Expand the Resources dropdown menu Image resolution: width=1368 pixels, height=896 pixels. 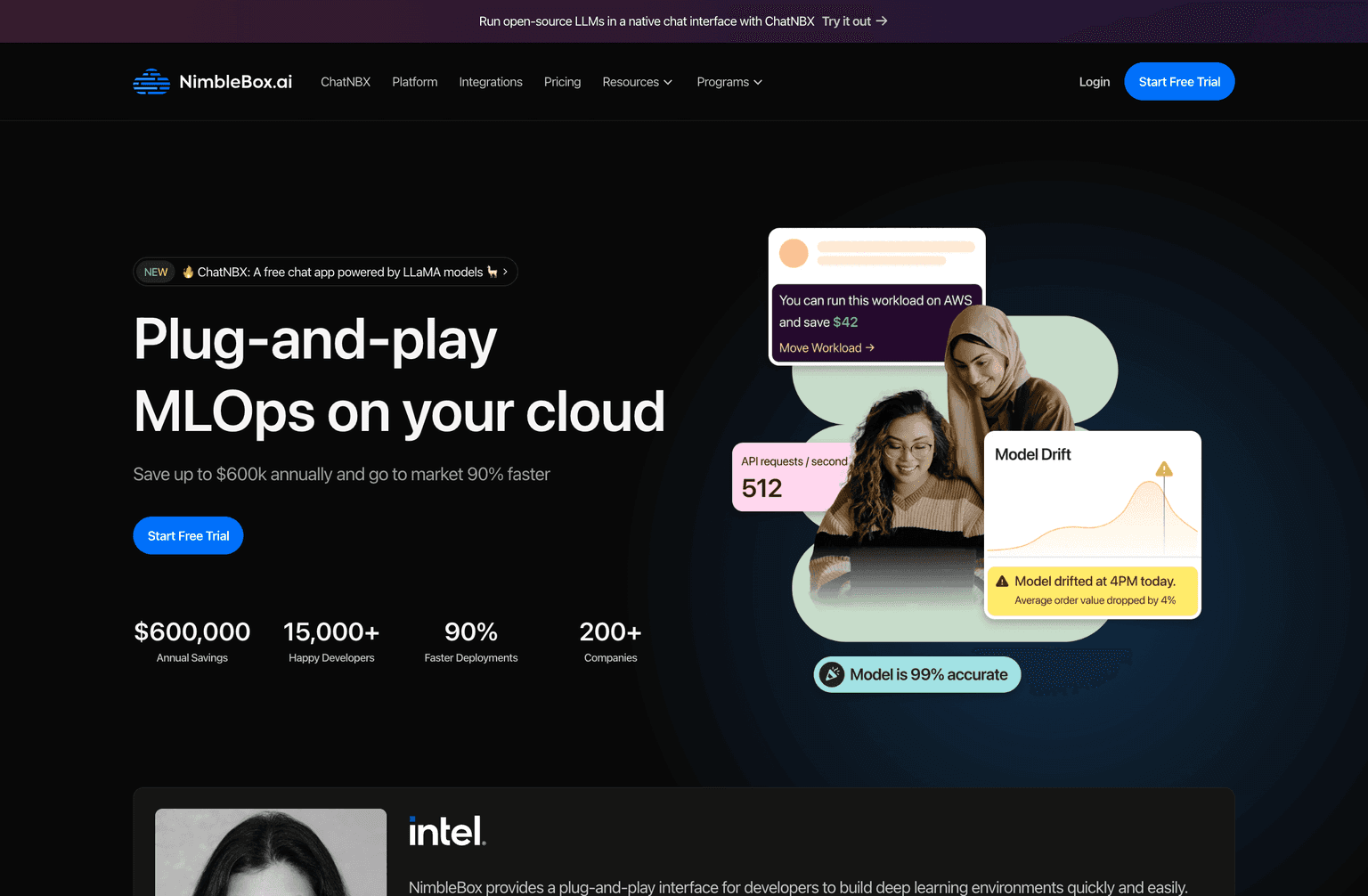coord(638,82)
